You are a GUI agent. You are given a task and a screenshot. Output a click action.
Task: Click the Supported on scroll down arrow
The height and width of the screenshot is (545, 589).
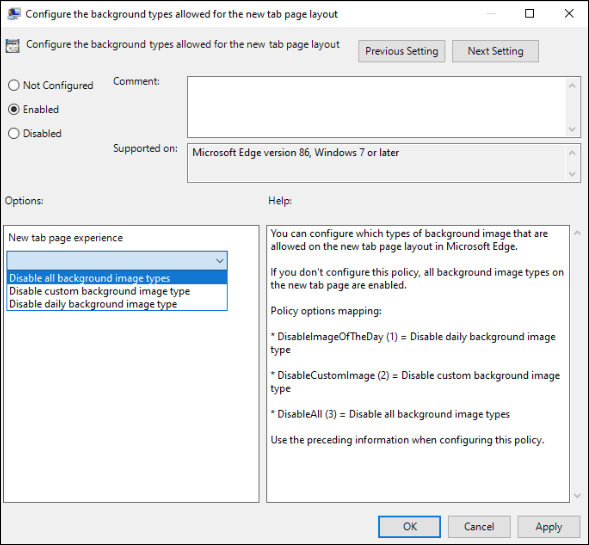click(x=572, y=174)
